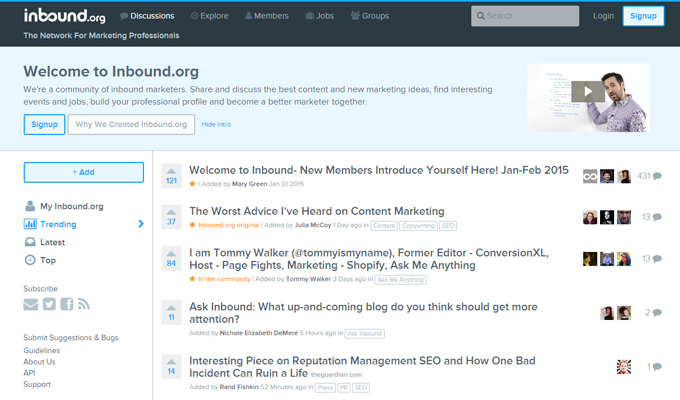Click the commenter avatar on Reputation post
Image resolution: width=680 pixels, height=400 pixels.
[x=624, y=367]
